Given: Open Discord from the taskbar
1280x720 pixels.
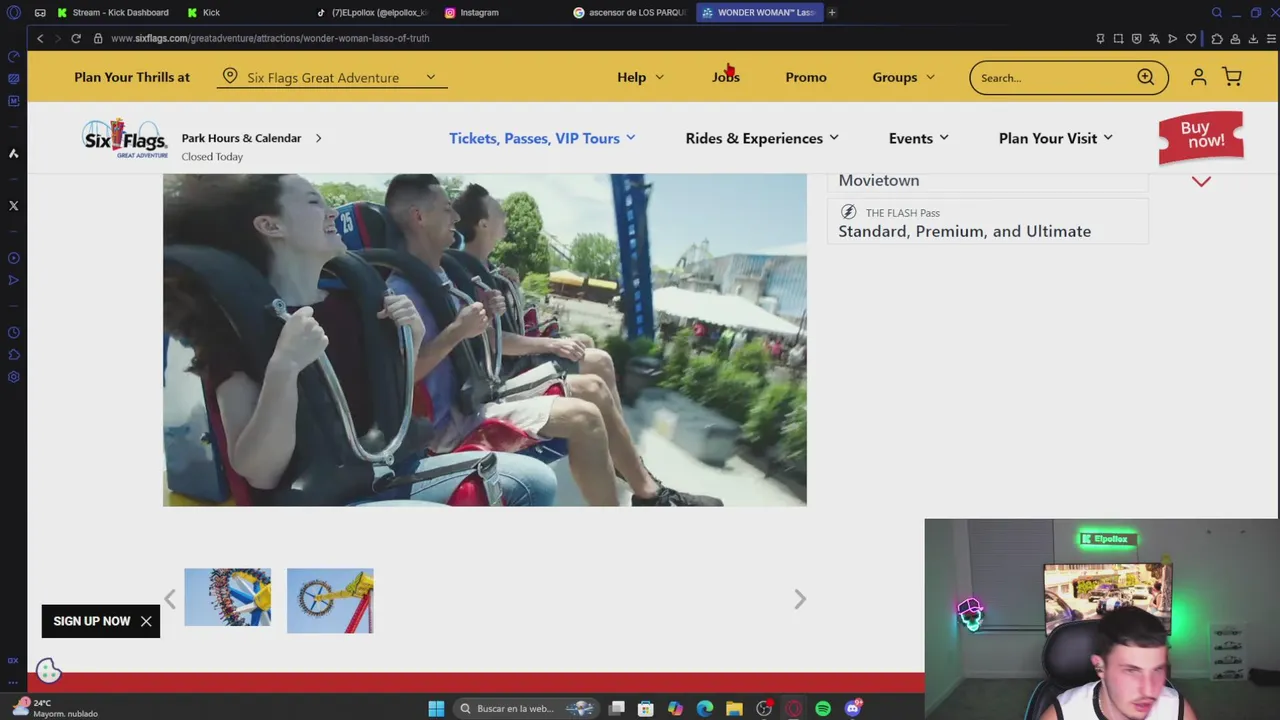Looking at the screenshot, I should 853,708.
